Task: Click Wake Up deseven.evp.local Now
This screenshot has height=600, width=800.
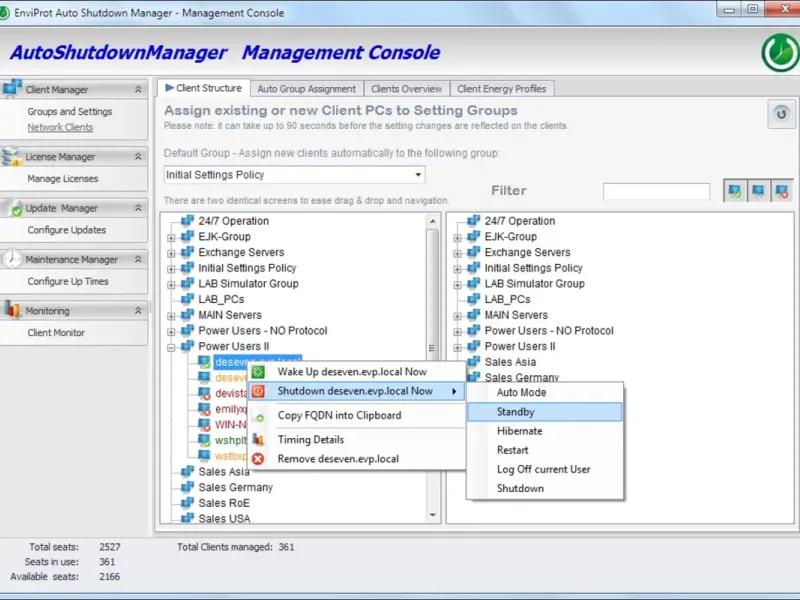Action: pos(356,372)
